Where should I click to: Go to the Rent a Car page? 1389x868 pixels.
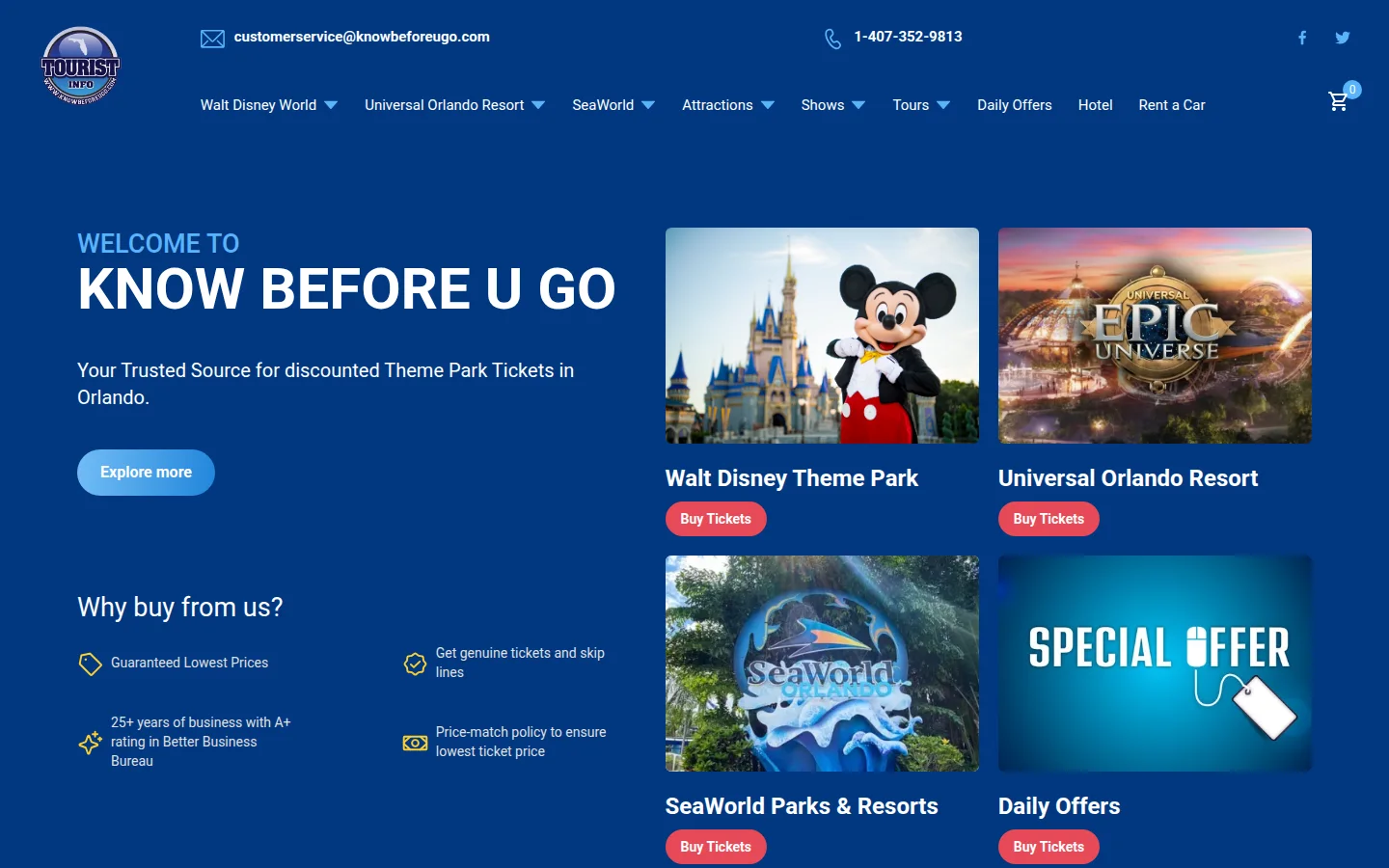(1172, 105)
